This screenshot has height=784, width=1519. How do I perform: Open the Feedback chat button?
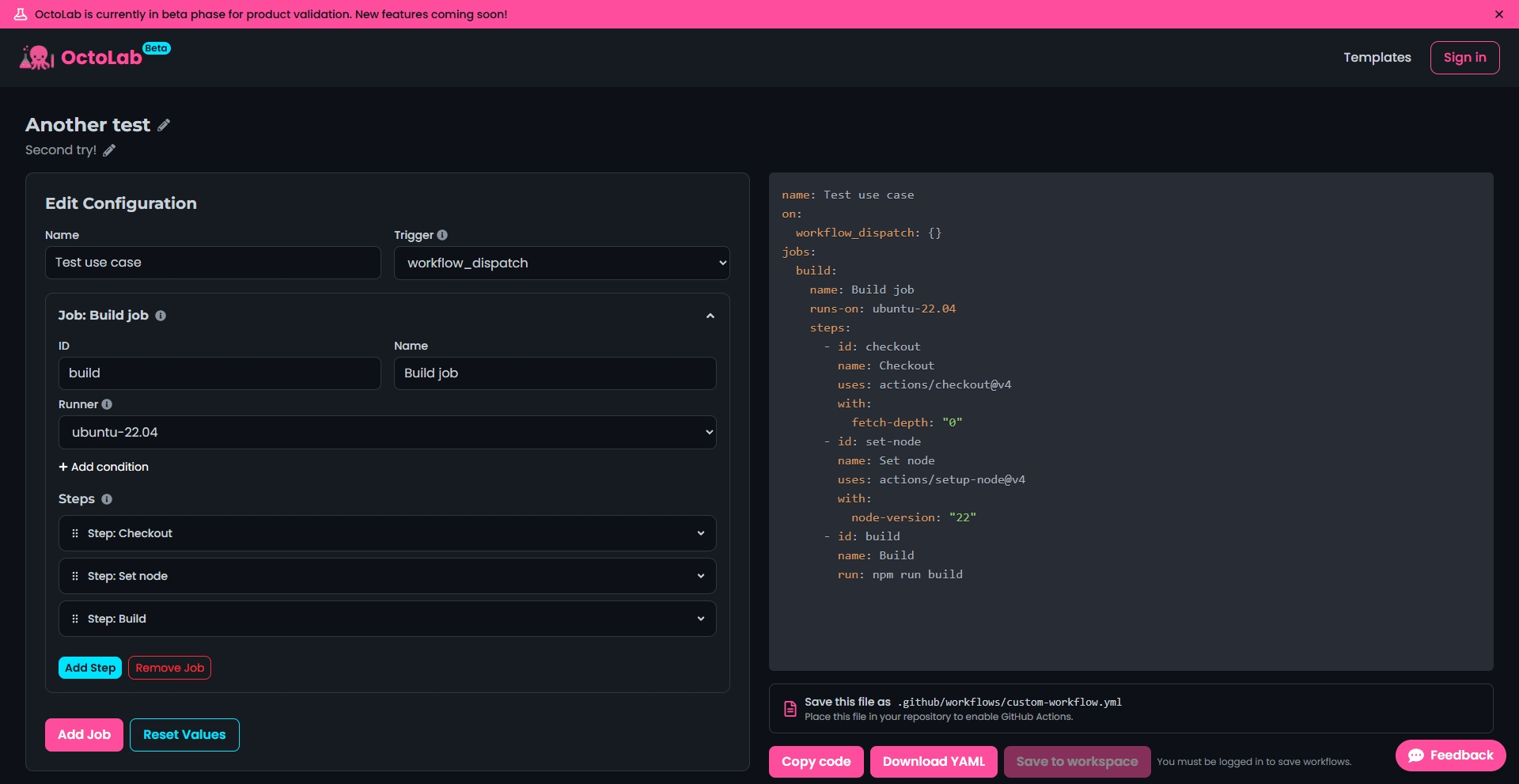(1451, 756)
